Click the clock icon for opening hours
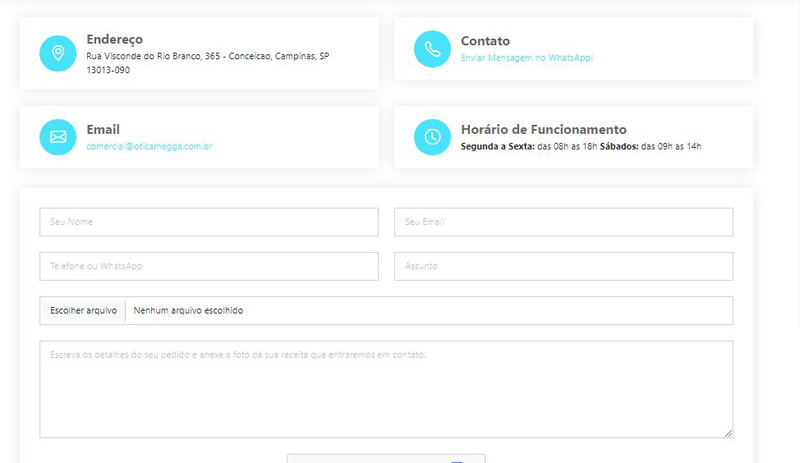 coord(432,137)
